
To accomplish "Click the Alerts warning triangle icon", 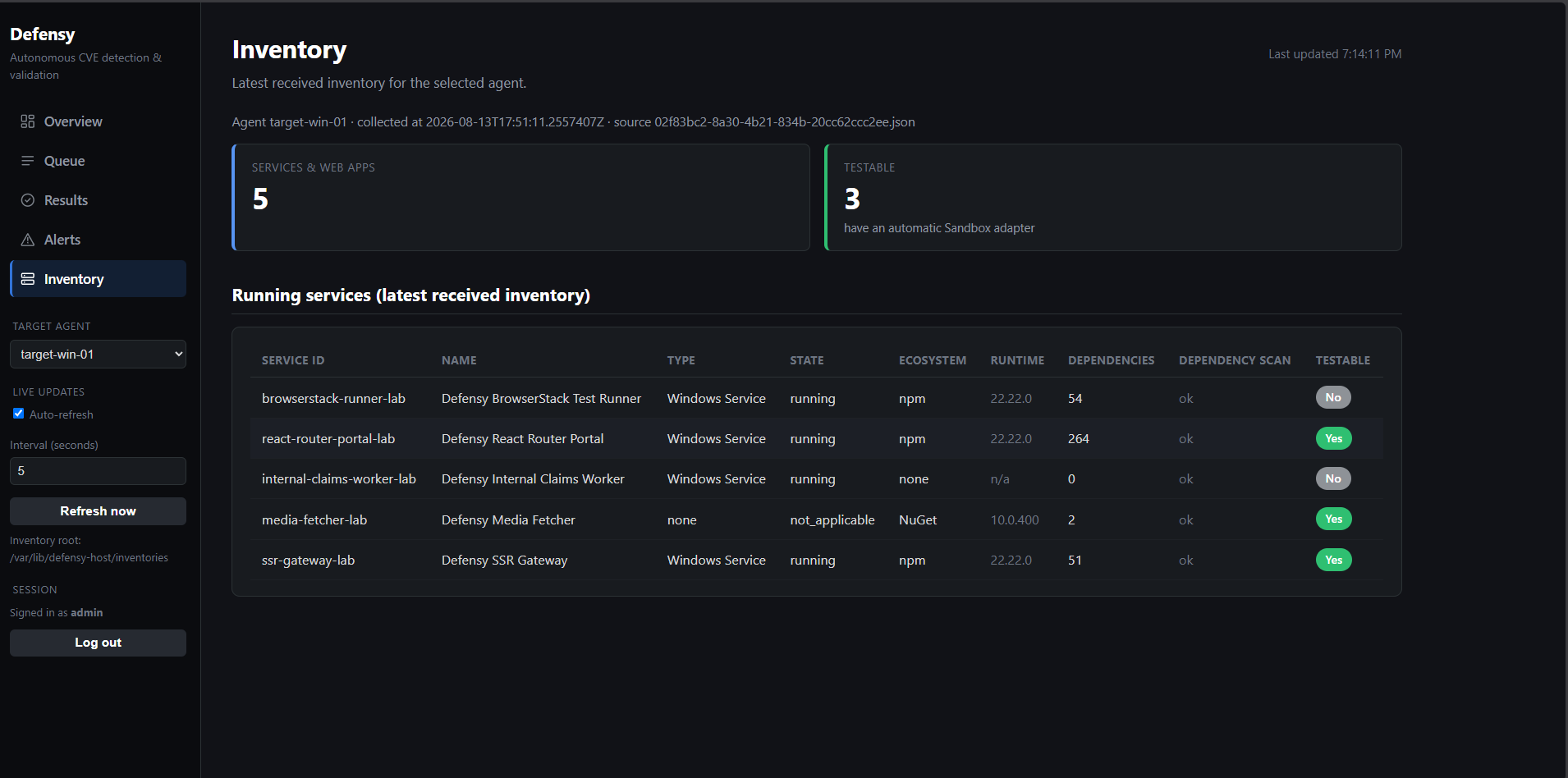I will pyautogui.click(x=28, y=240).
